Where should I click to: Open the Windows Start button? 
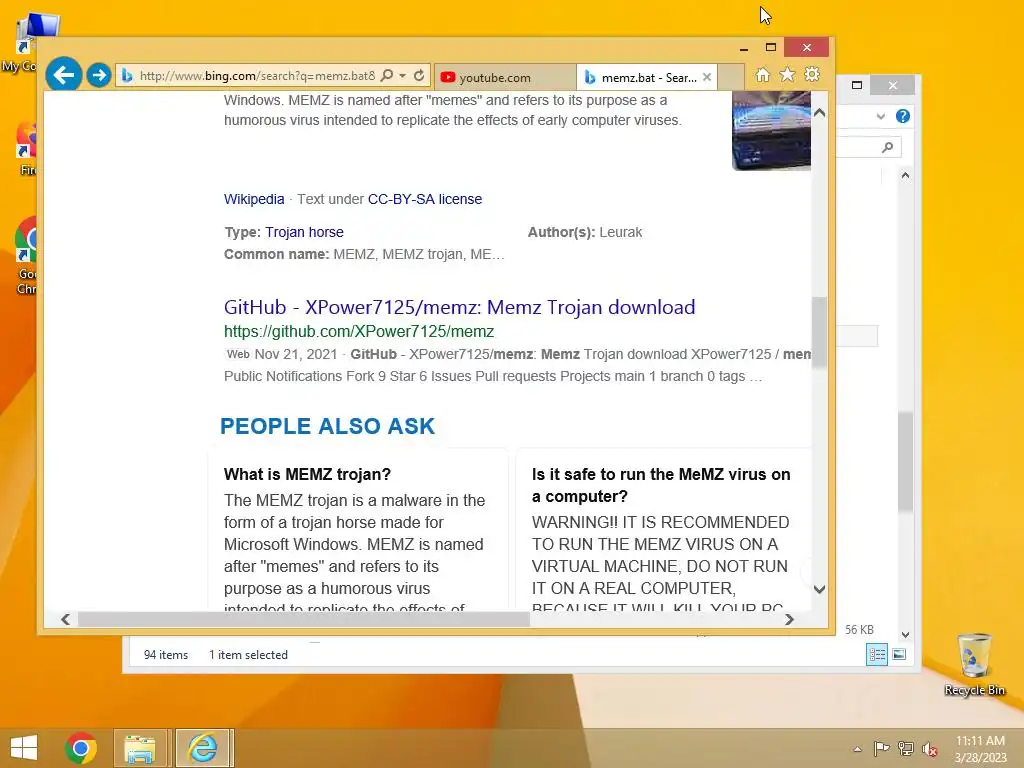tap(24, 748)
